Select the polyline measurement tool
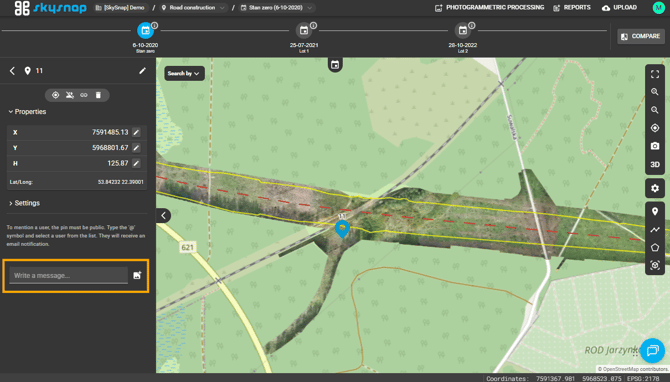 (655, 229)
